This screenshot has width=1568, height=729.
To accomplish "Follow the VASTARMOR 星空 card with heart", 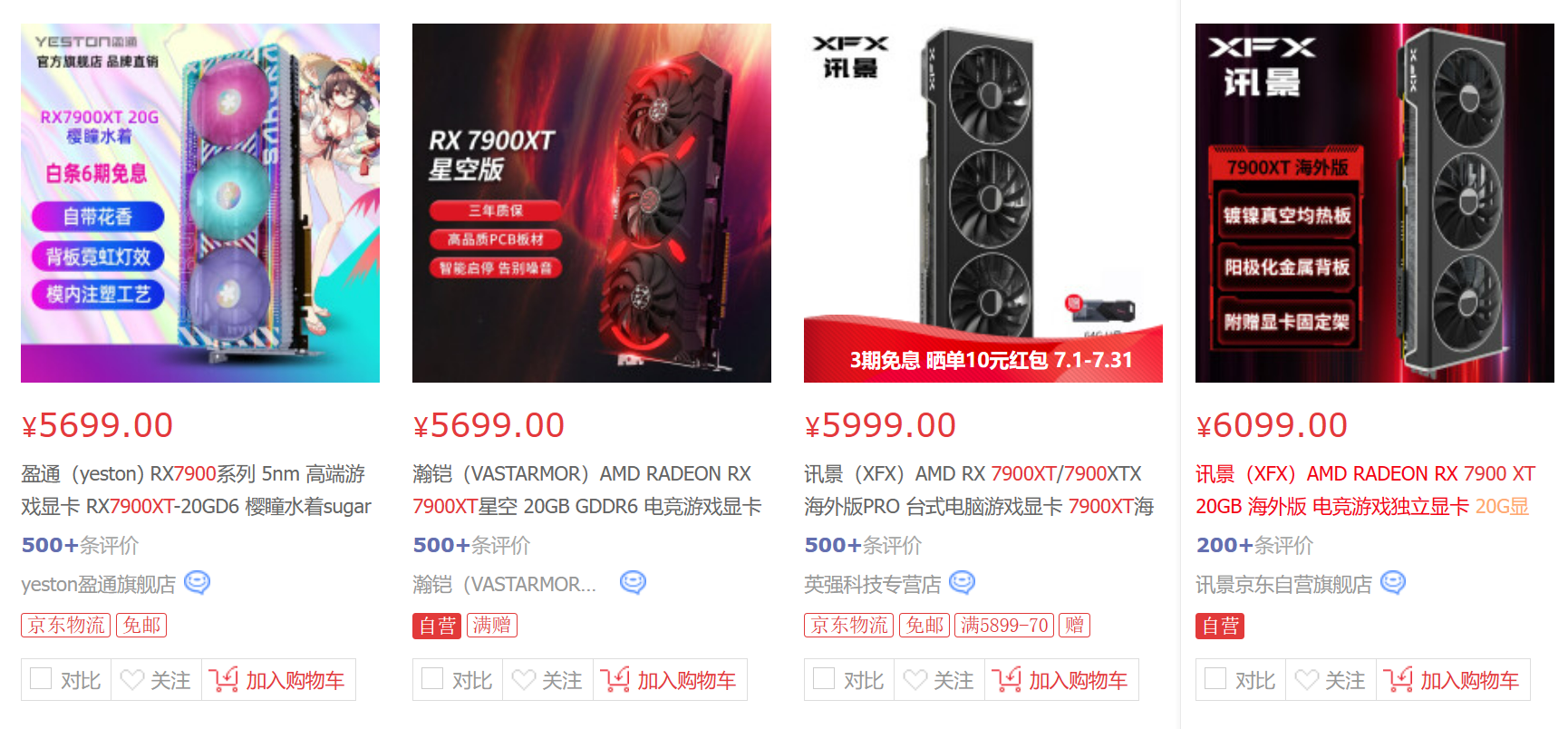I will tap(524, 680).
